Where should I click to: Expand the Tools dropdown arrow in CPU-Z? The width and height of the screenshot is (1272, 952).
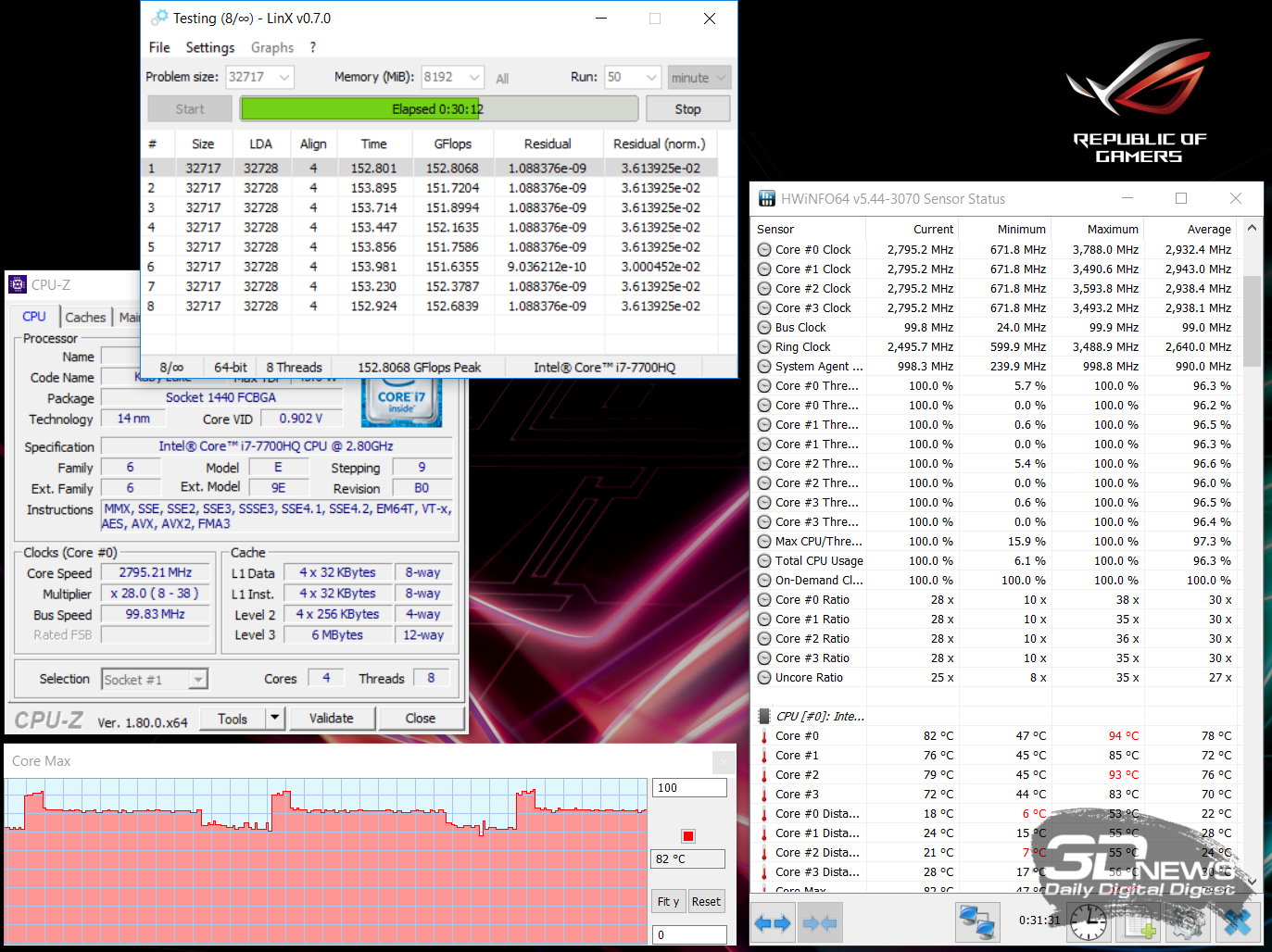point(274,718)
